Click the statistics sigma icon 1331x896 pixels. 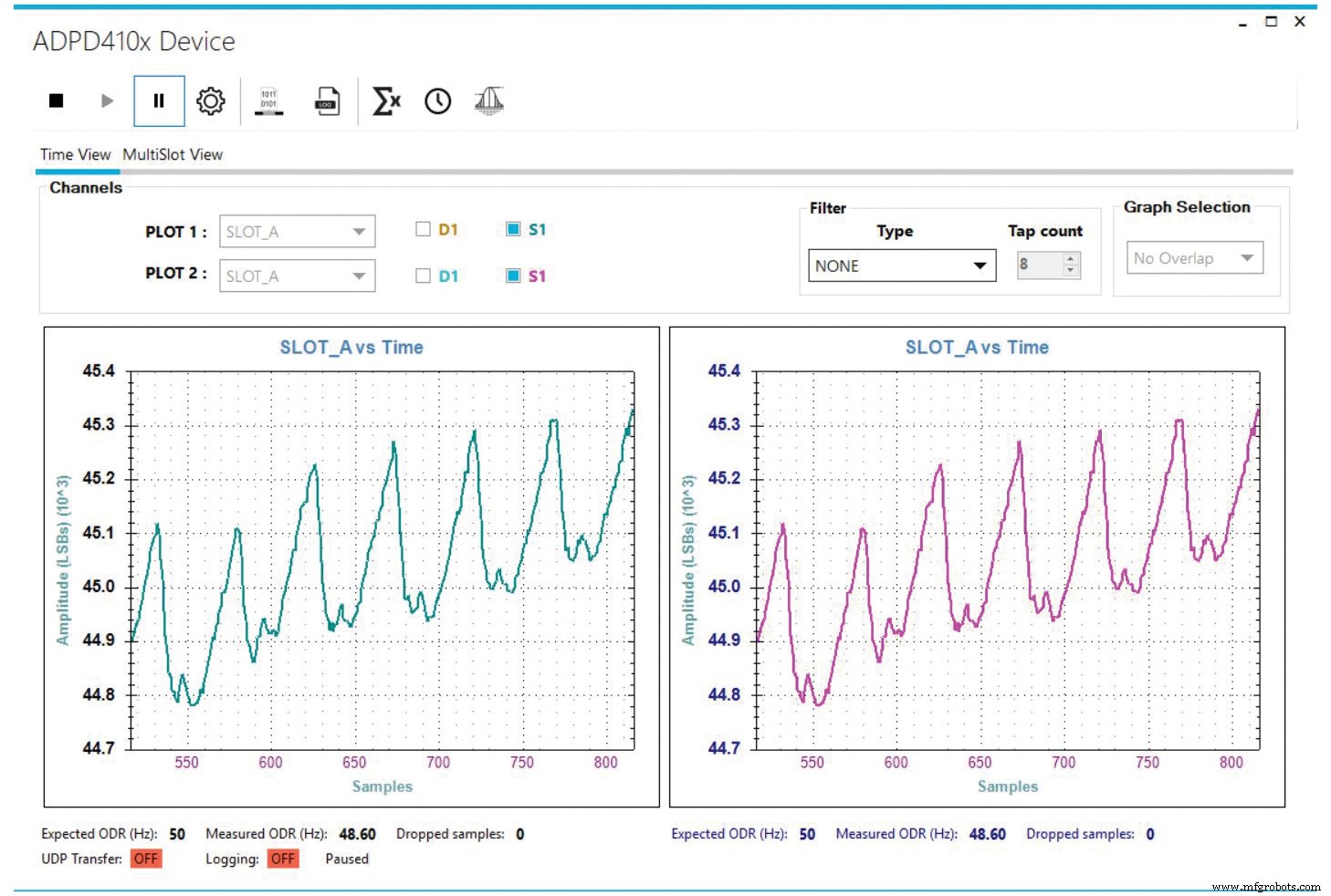383,100
